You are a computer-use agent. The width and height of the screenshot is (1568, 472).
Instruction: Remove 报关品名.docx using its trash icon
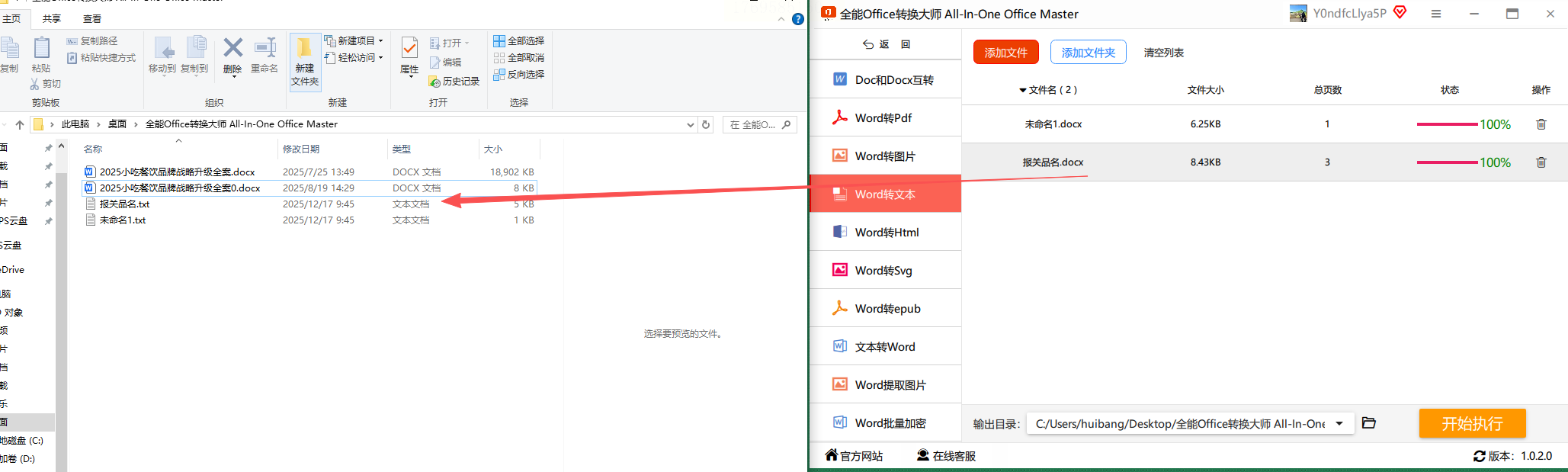point(1541,162)
